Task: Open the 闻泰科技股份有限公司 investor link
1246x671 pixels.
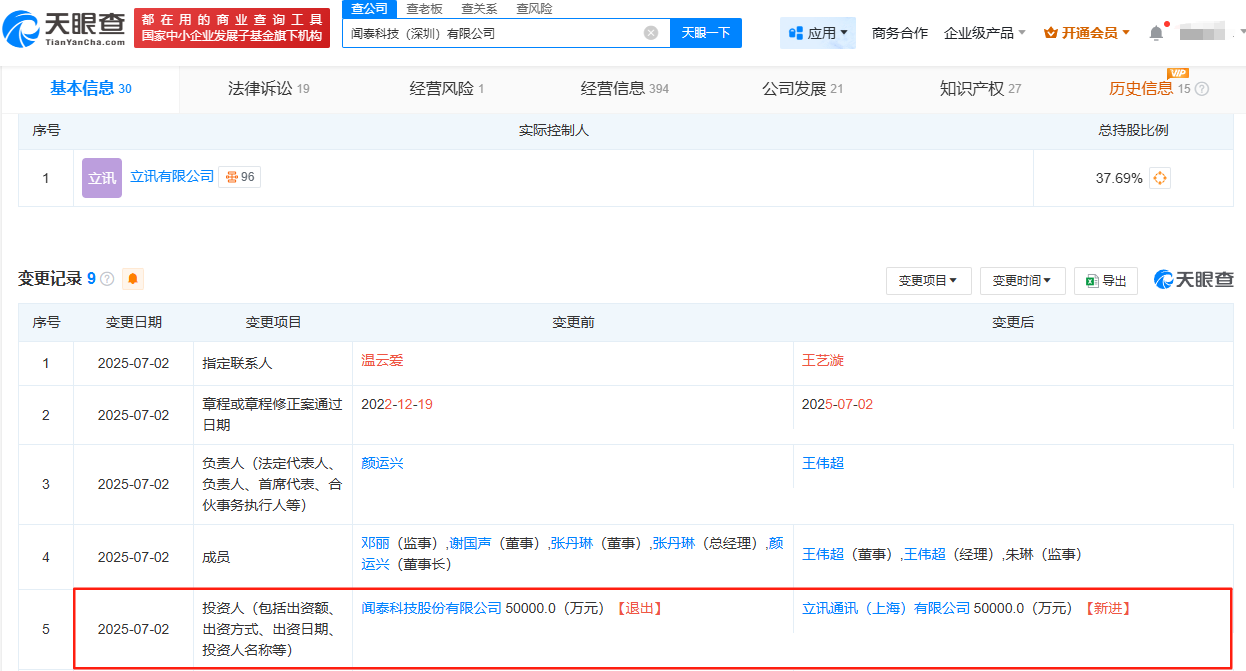Action: click(x=431, y=608)
